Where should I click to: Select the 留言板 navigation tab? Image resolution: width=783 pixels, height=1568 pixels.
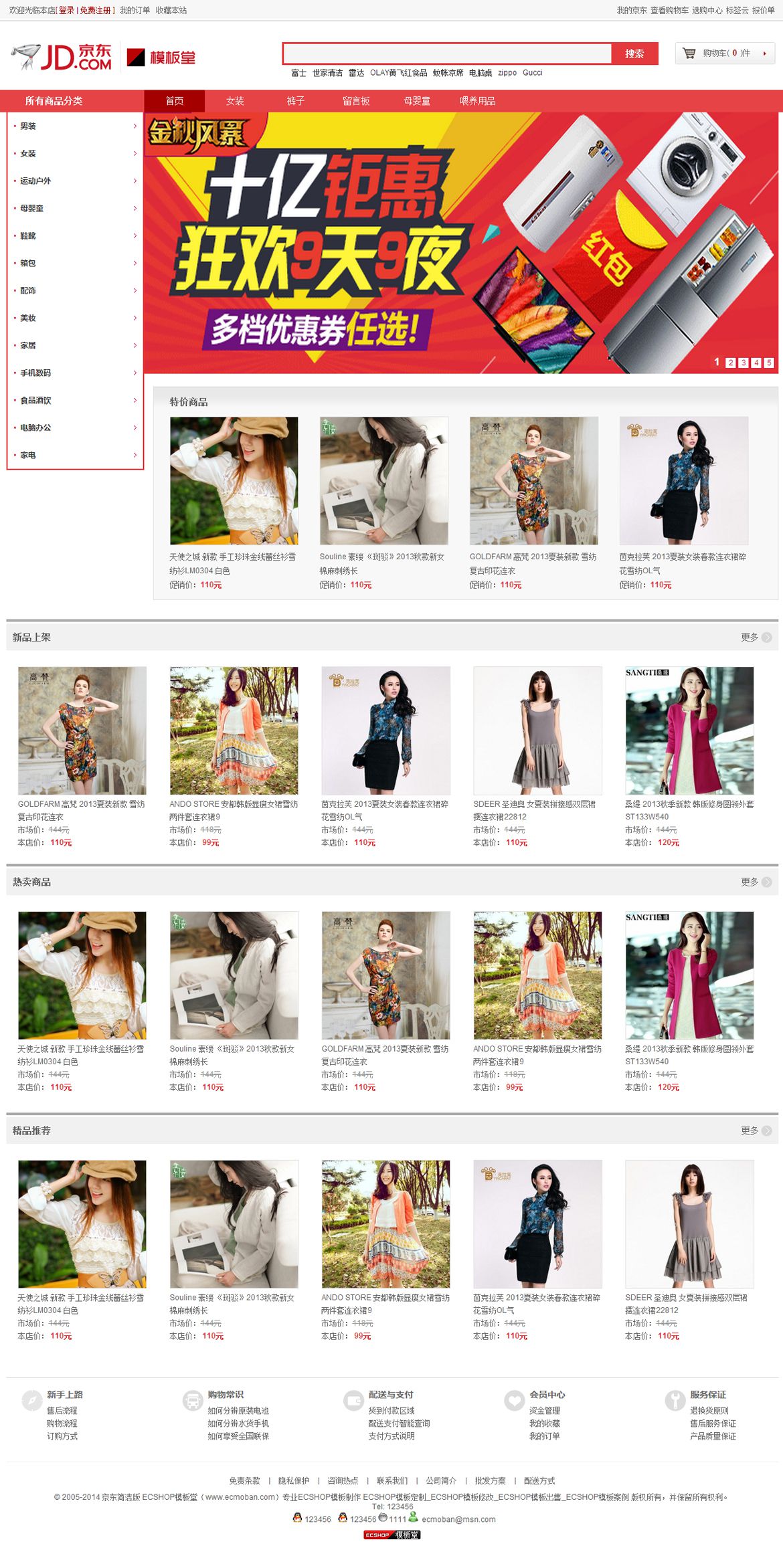[356, 101]
